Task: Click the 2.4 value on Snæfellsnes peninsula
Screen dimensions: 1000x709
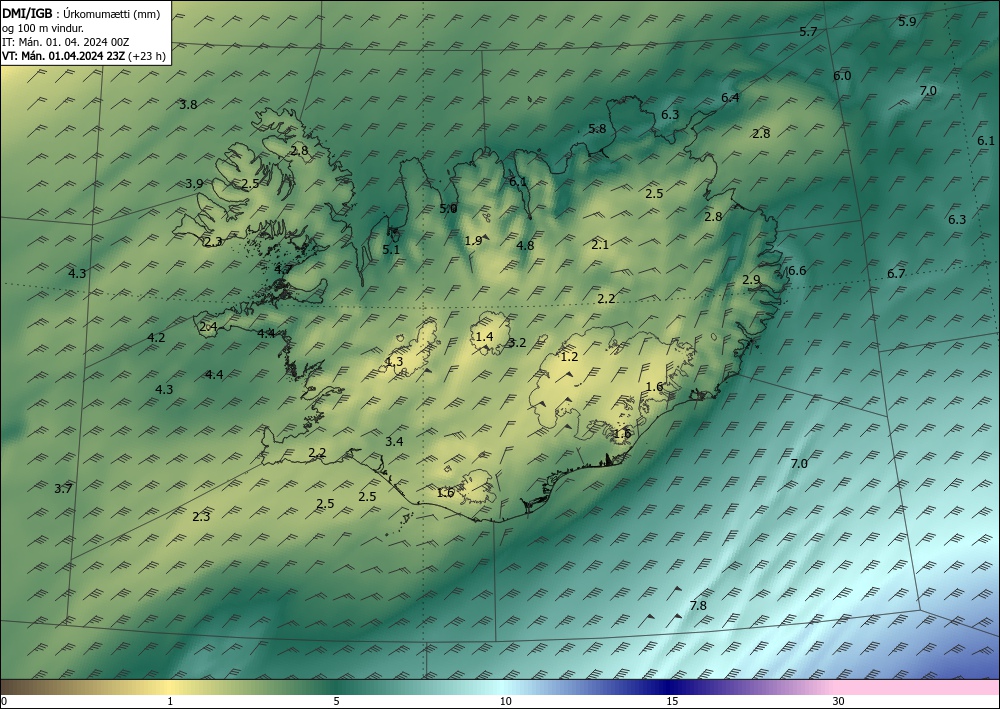Action: [x=209, y=327]
